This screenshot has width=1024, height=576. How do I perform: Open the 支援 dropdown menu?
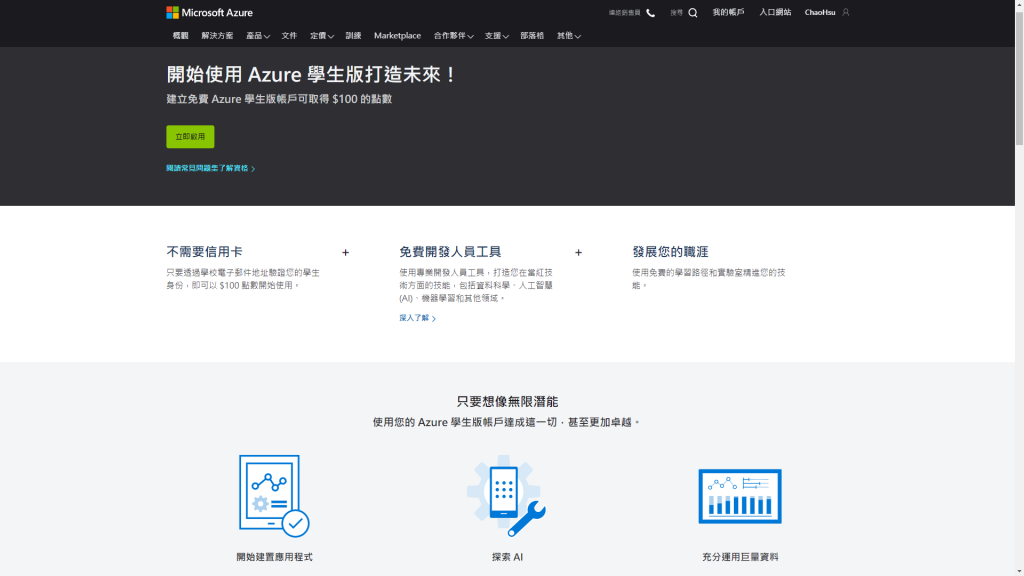click(x=496, y=36)
